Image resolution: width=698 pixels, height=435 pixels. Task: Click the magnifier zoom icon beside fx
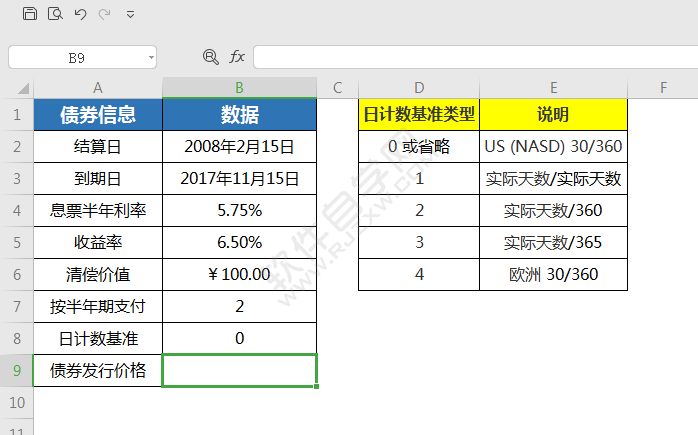coord(211,57)
